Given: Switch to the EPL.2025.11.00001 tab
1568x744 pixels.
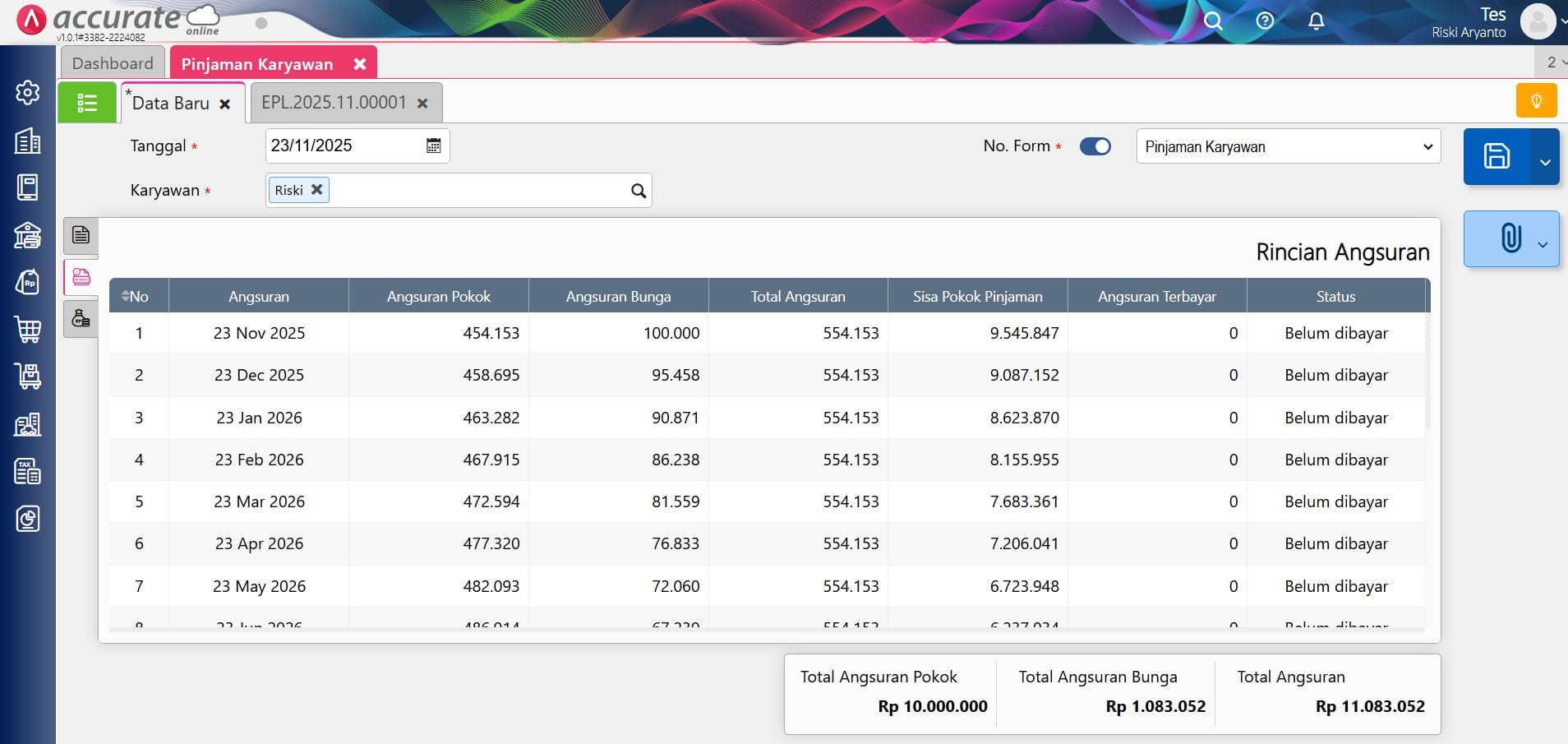Looking at the screenshot, I should coord(334,103).
